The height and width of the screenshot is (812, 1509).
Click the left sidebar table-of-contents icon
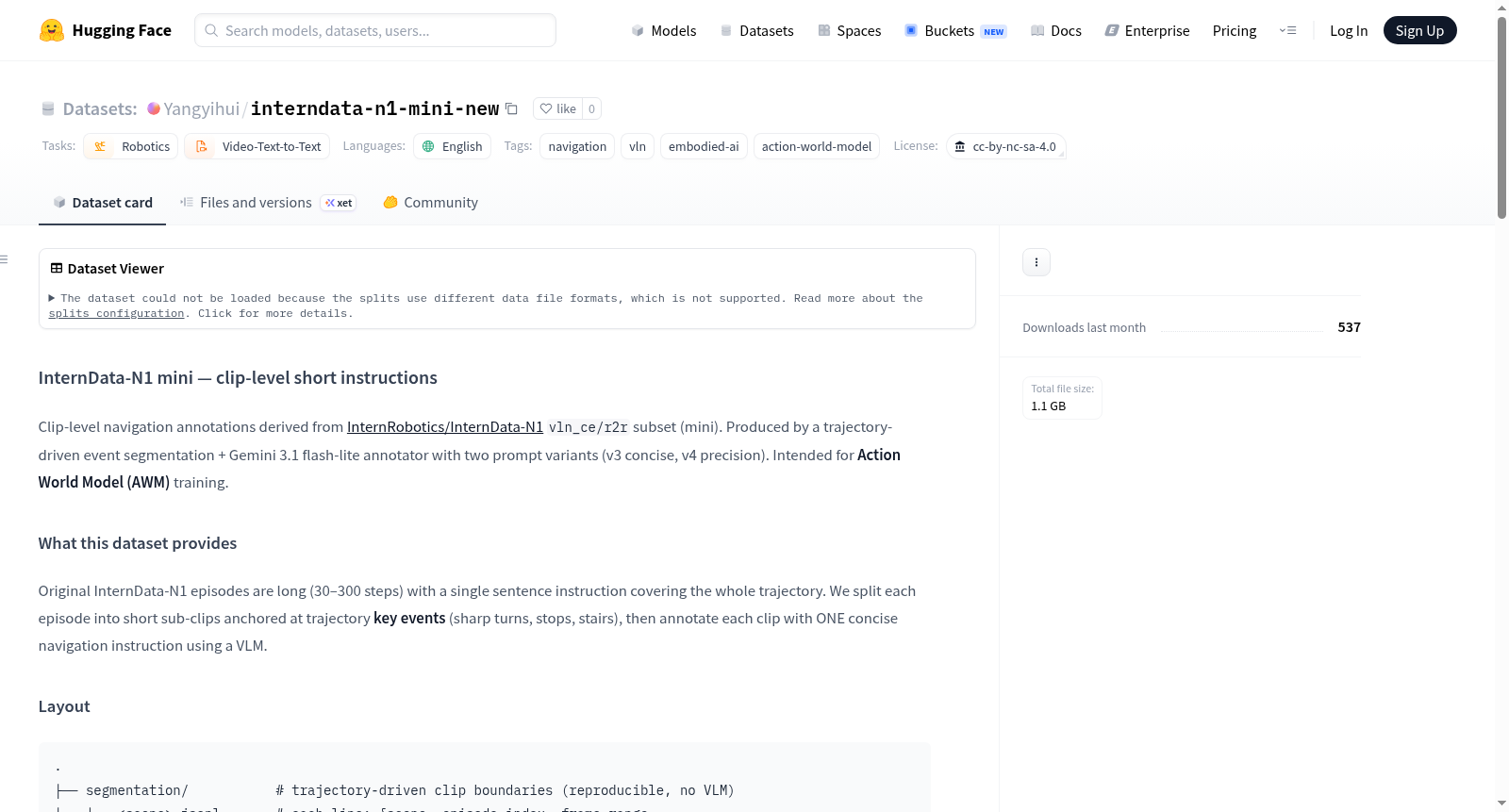tap(4, 259)
